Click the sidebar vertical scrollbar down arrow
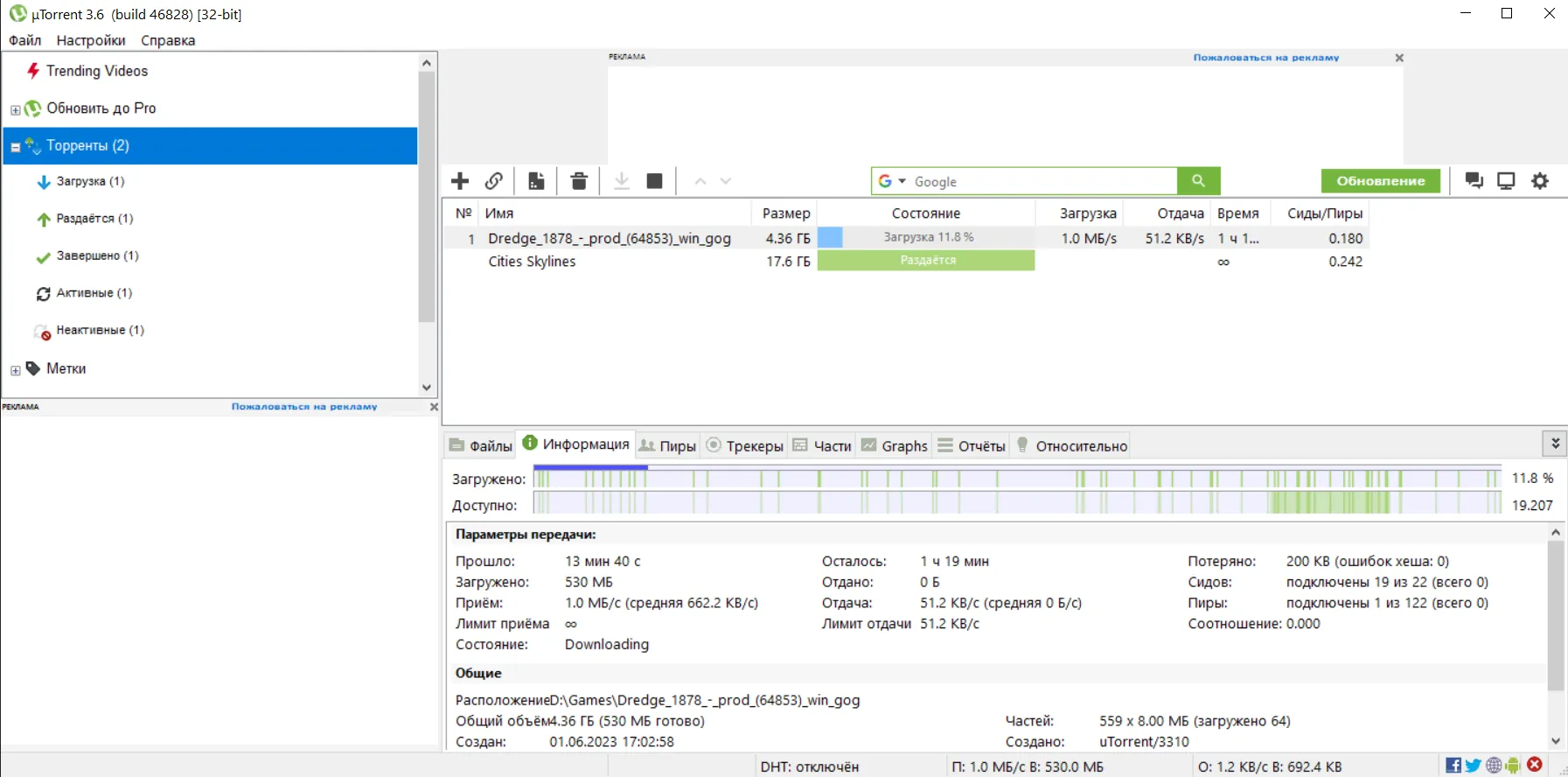The height and width of the screenshot is (777, 1568). pyautogui.click(x=427, y=387)
